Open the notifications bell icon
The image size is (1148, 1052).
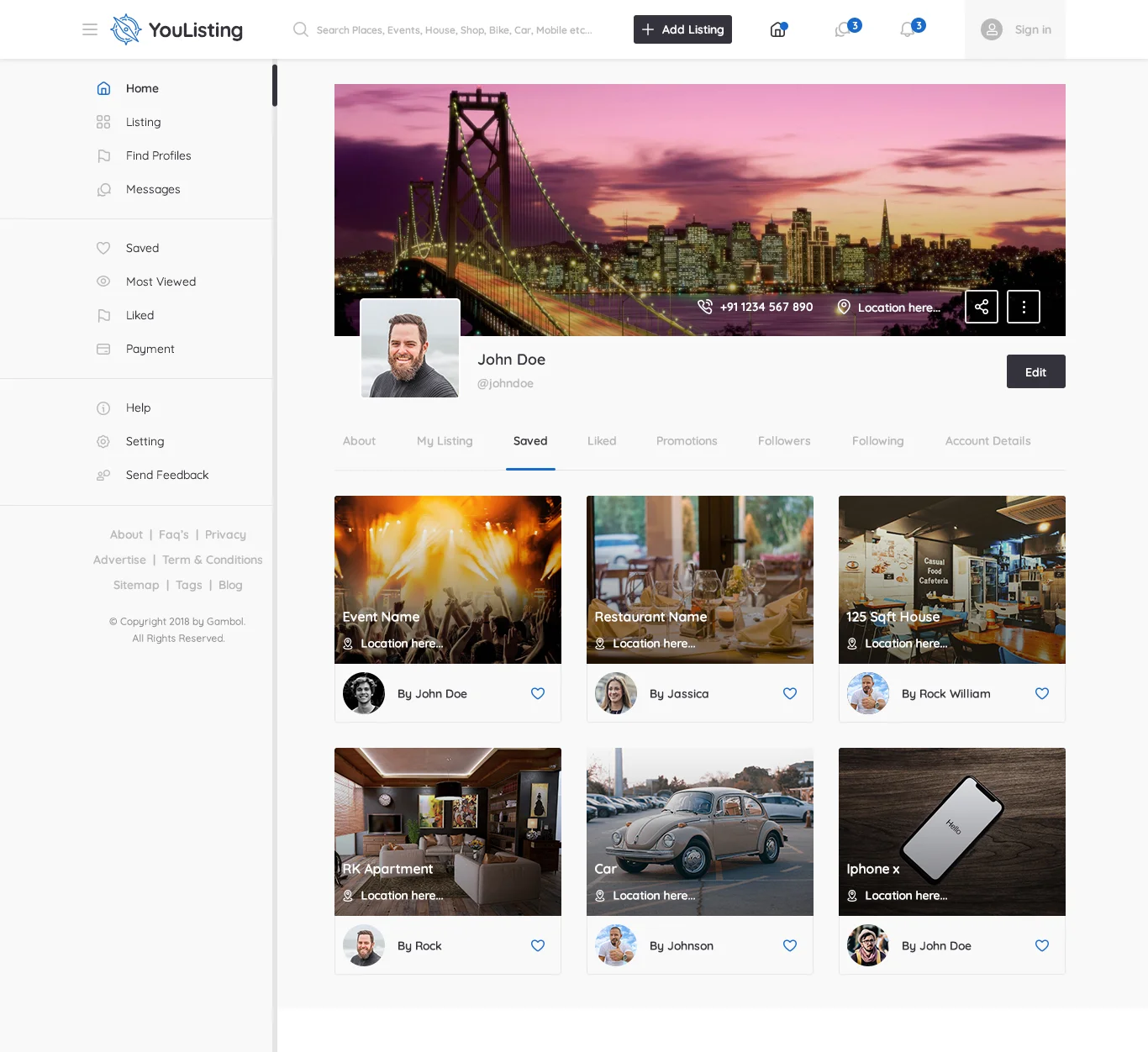pos(908,29)
